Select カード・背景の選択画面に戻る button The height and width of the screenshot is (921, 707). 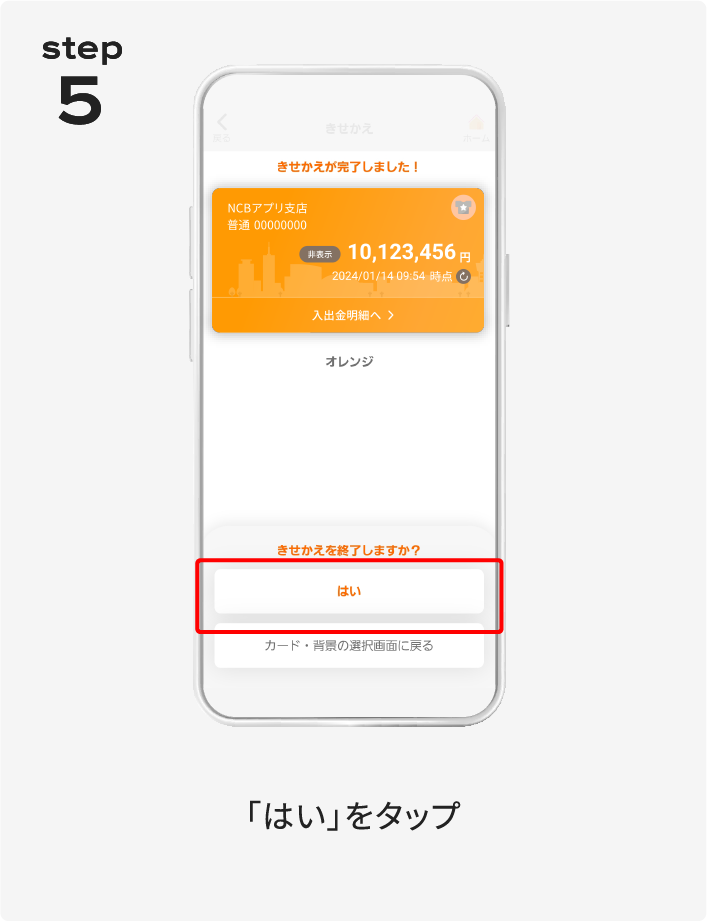349,646
